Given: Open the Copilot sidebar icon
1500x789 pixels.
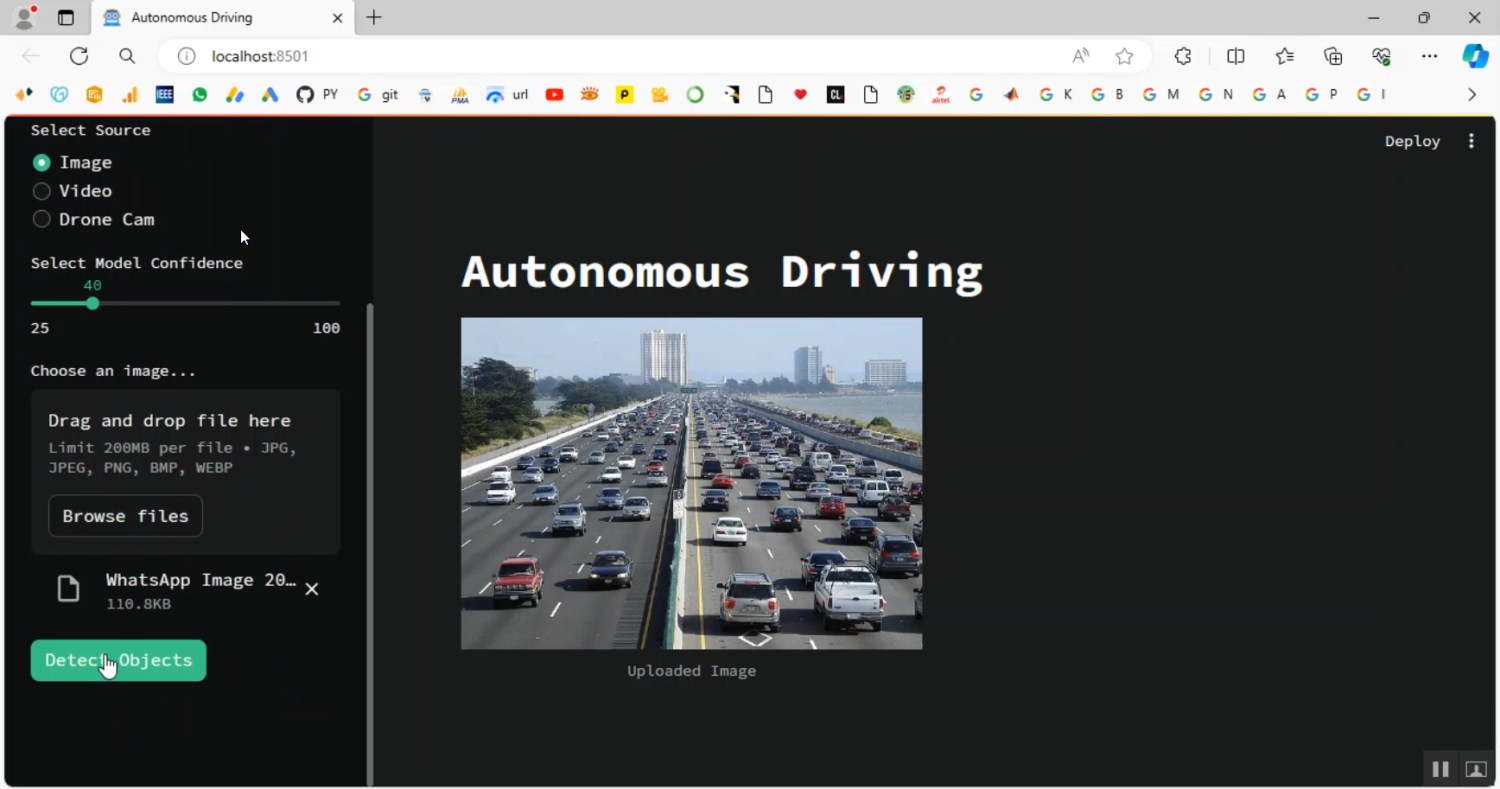Looking at the screenshot, I should (x=1475, y=56).
